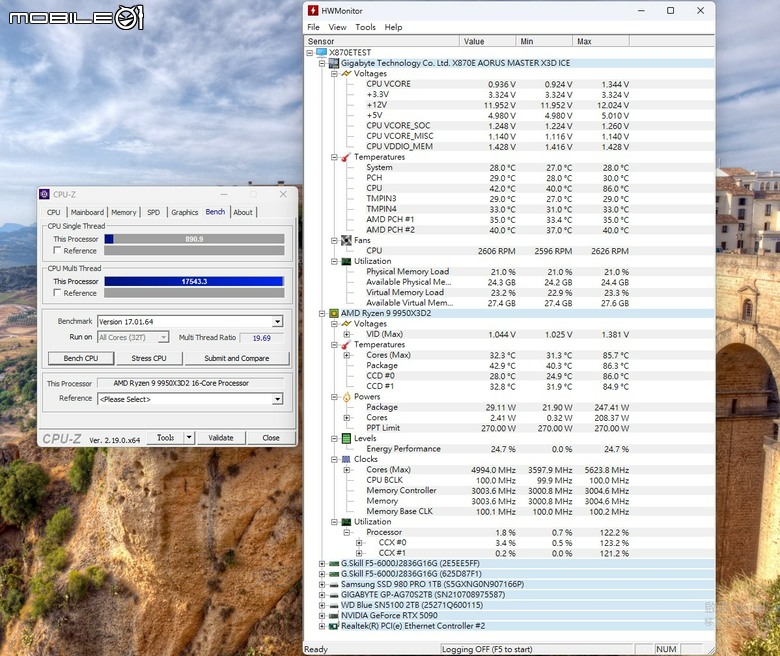Image resolution: width=780 pixels, height=656 pixels.
Task: Click the Stress CPU button
Action: 149,358
